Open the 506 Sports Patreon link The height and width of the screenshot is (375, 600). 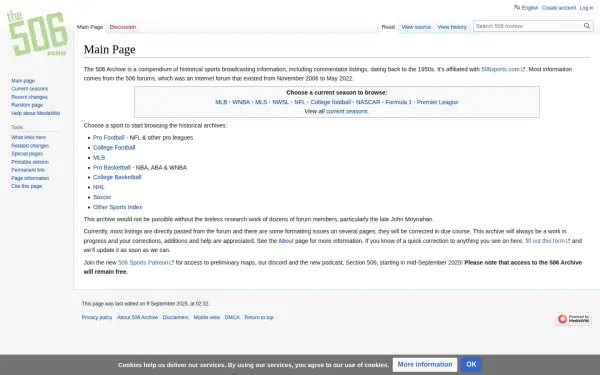[146, 262]
